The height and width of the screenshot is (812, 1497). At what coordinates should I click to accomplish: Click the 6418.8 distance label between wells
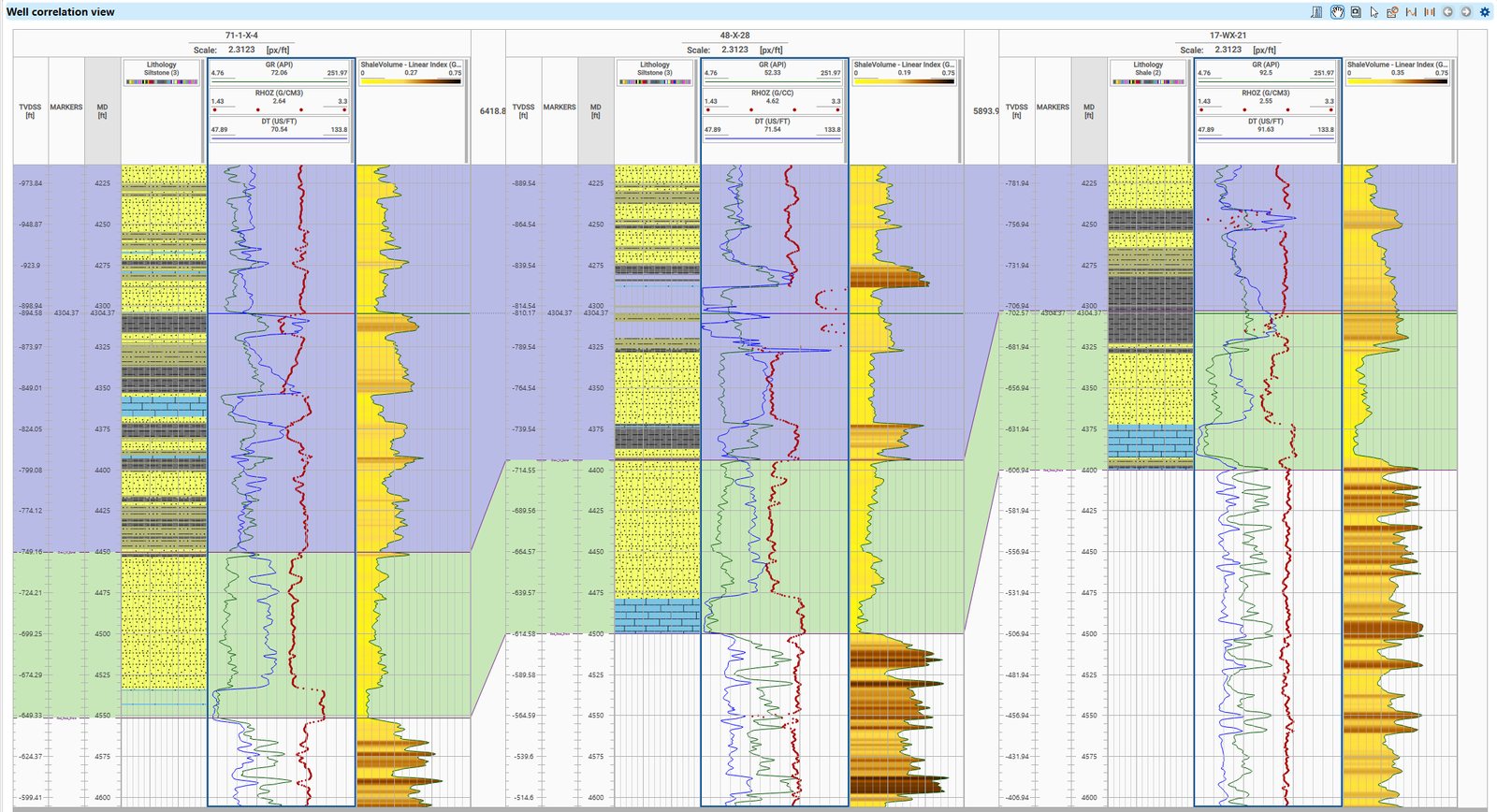click(492, 110)
